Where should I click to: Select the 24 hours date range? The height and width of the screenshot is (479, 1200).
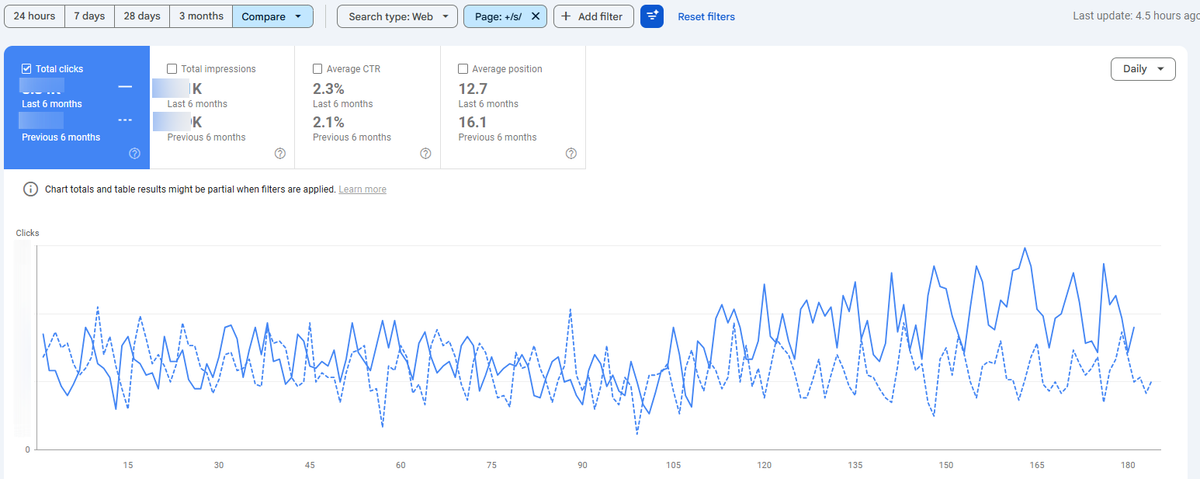34,17
